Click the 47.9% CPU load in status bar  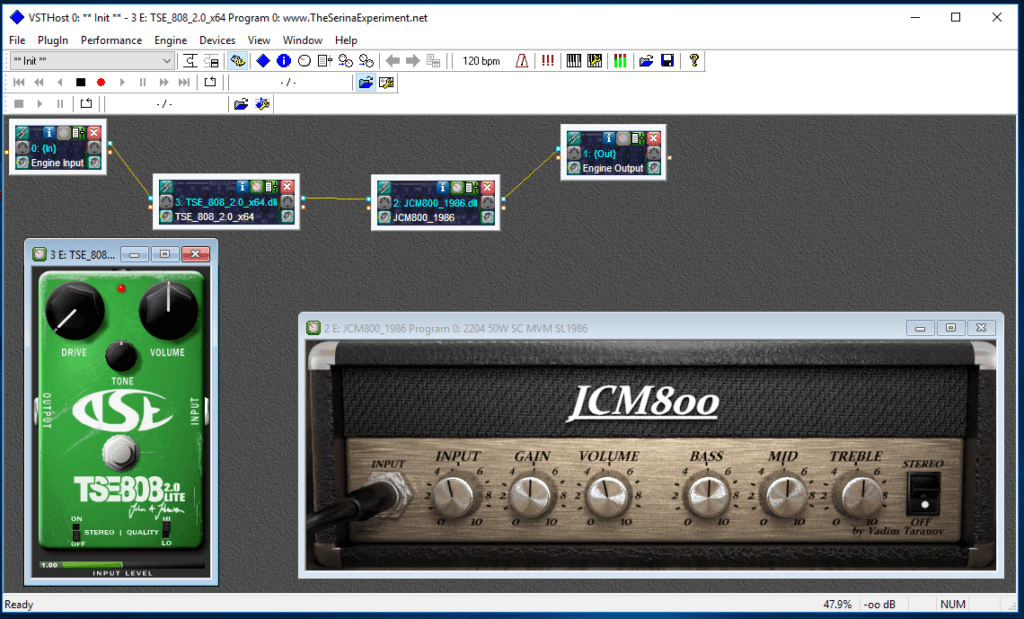pos(837,604)
